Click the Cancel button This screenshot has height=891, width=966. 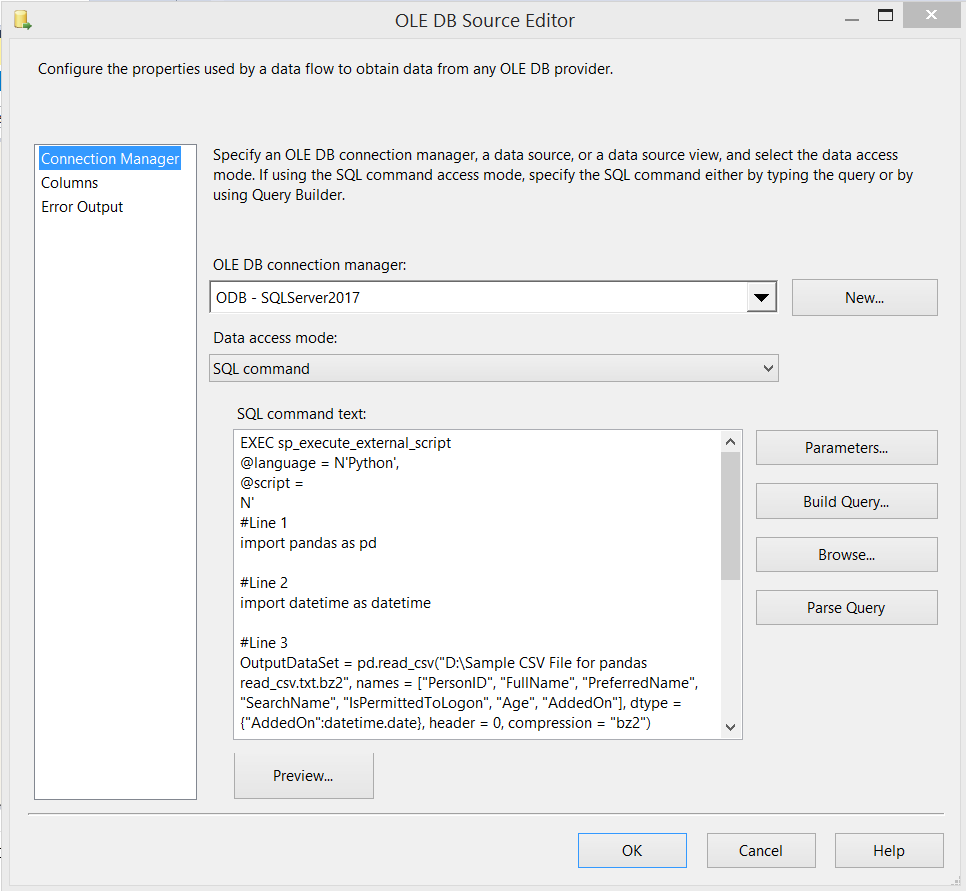click(761, 850)
